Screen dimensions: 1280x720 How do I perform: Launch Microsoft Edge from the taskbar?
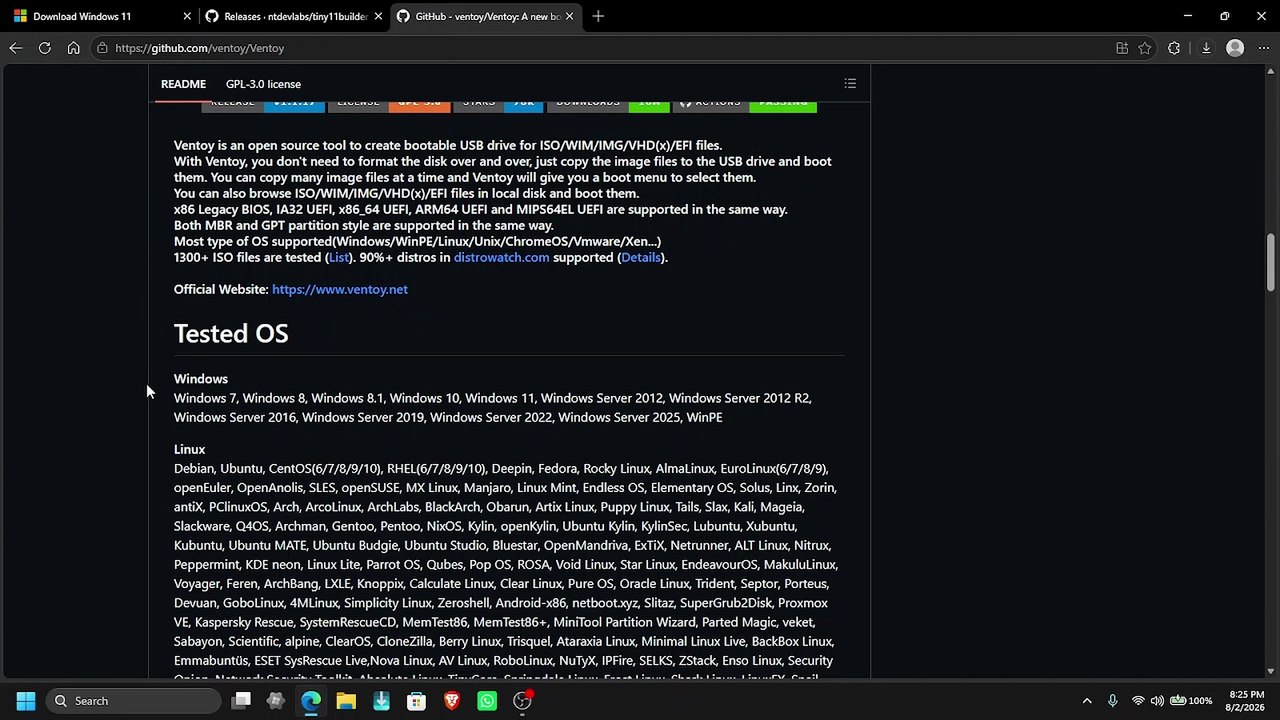pos(311,701)
